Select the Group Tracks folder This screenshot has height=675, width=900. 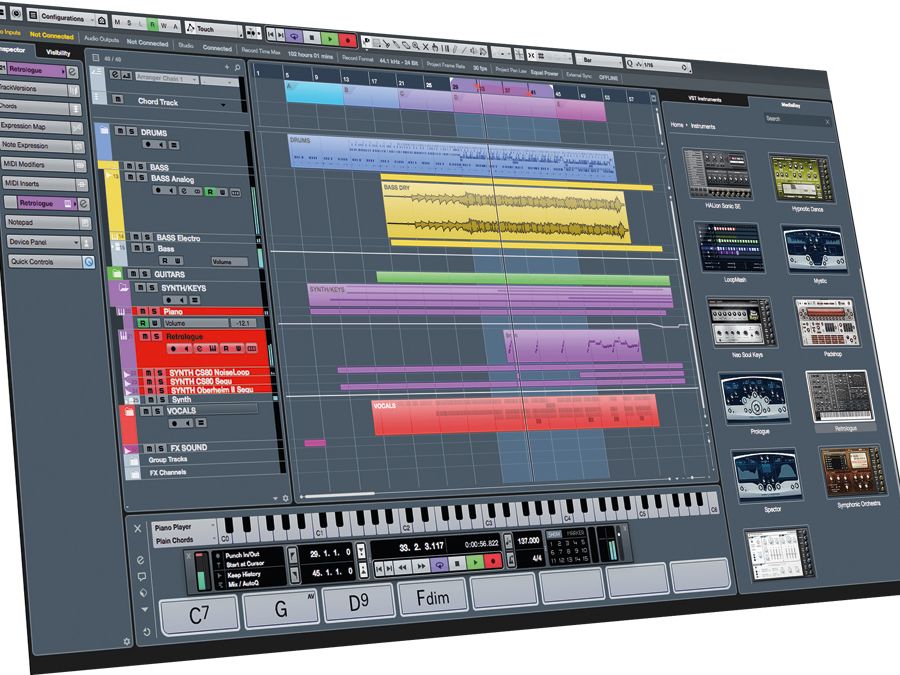click(x=168, y=460)
